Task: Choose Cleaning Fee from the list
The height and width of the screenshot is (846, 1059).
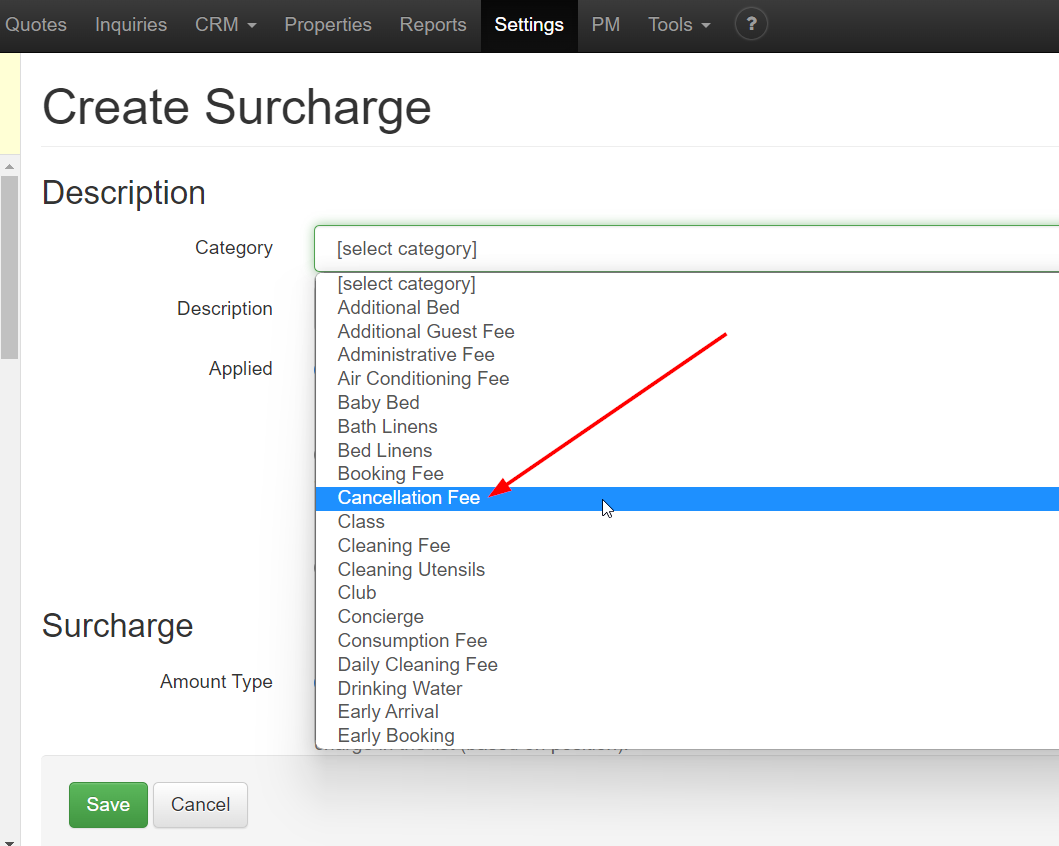Action: click(x=393, y=545)
